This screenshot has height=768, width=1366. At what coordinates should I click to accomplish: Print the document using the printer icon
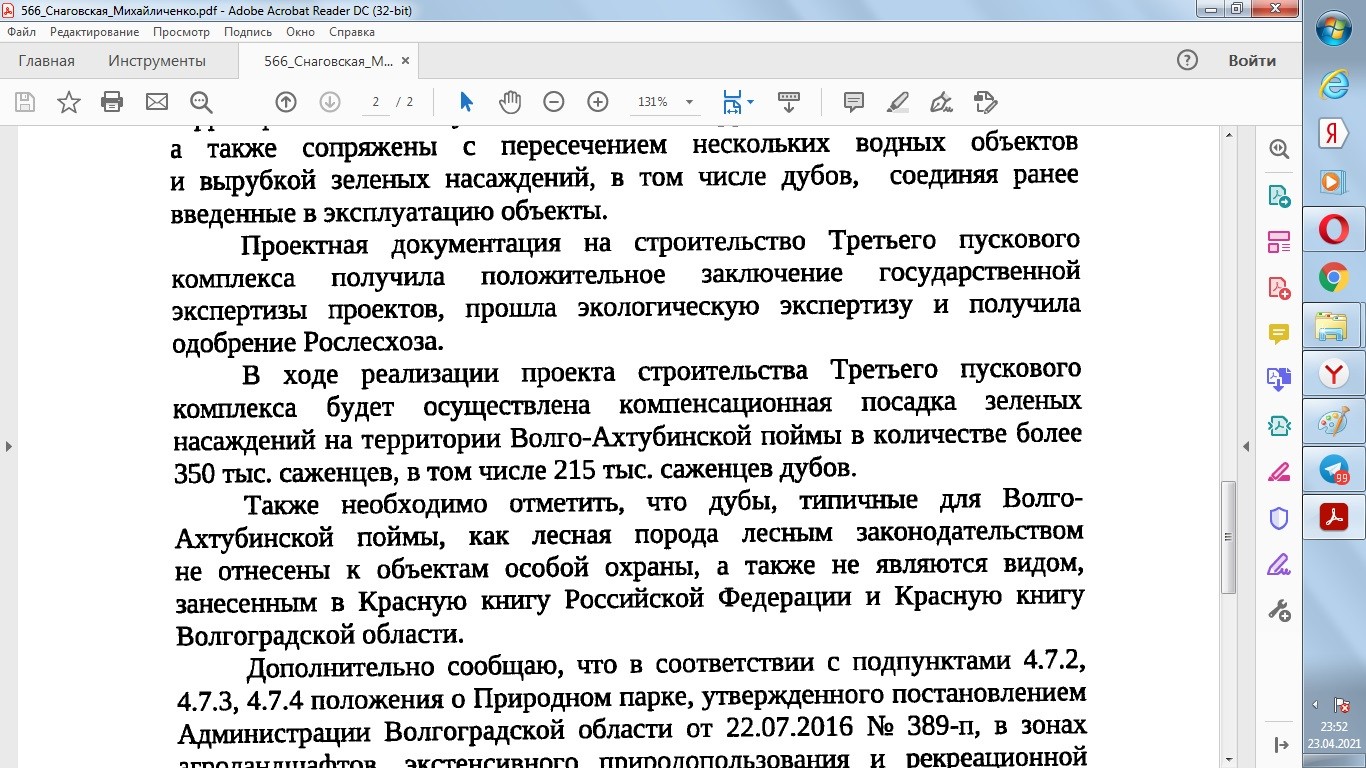click(112, 102)
